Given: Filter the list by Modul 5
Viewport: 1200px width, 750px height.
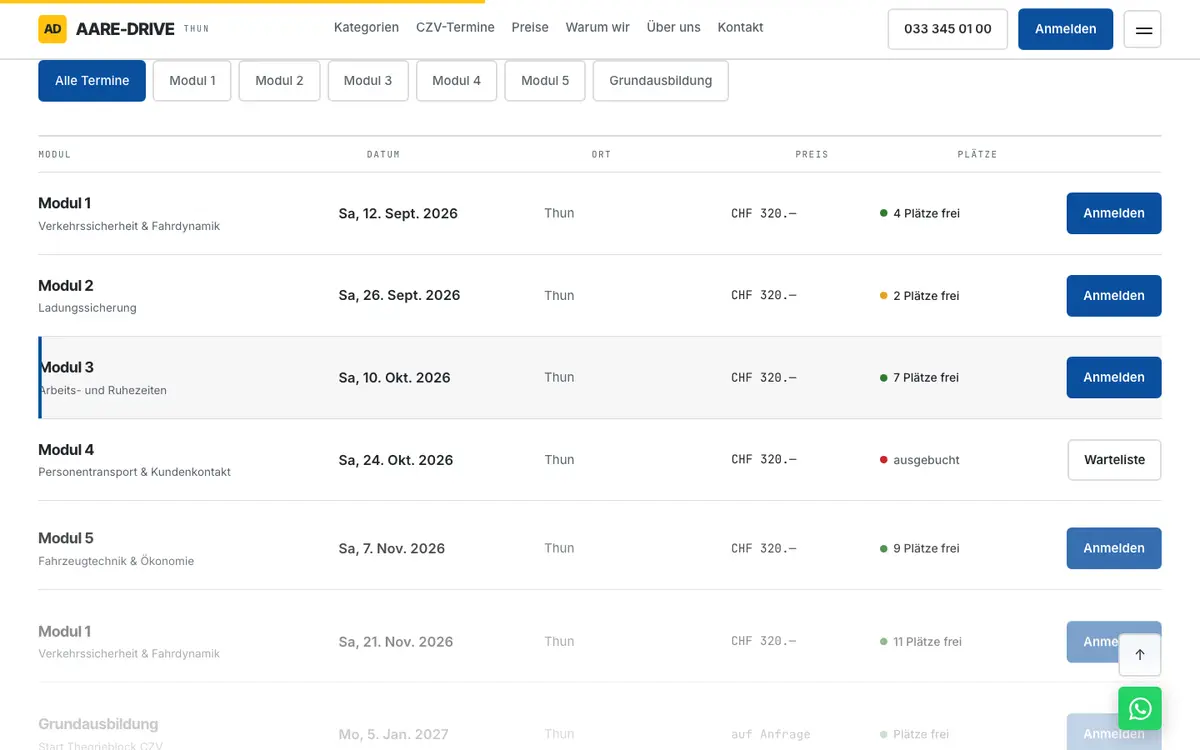Looking at the screenshot, I should [545, 81].
